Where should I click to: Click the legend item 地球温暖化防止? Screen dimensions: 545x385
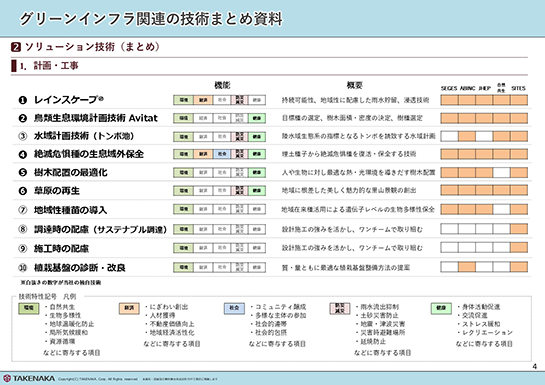point(72,324)
